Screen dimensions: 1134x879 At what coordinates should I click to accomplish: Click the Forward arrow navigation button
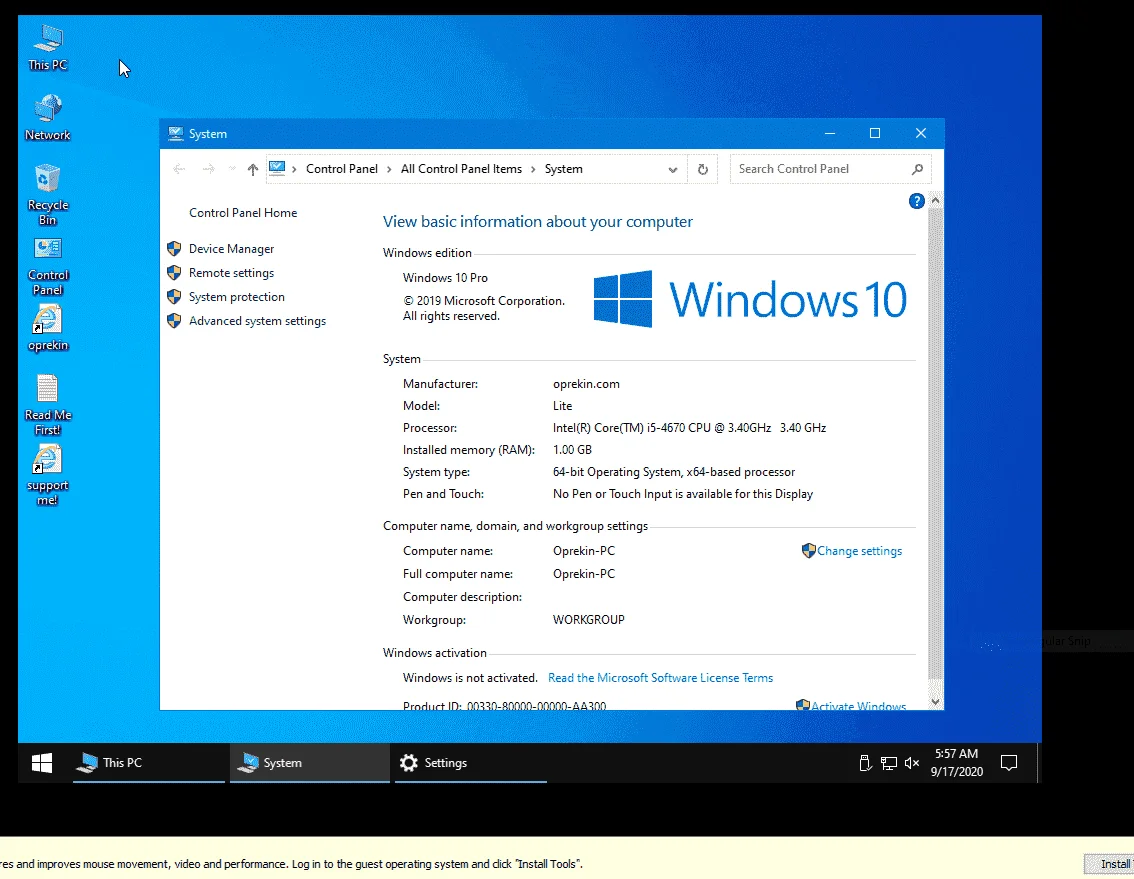pyautogui.click(x=208, y=169)
